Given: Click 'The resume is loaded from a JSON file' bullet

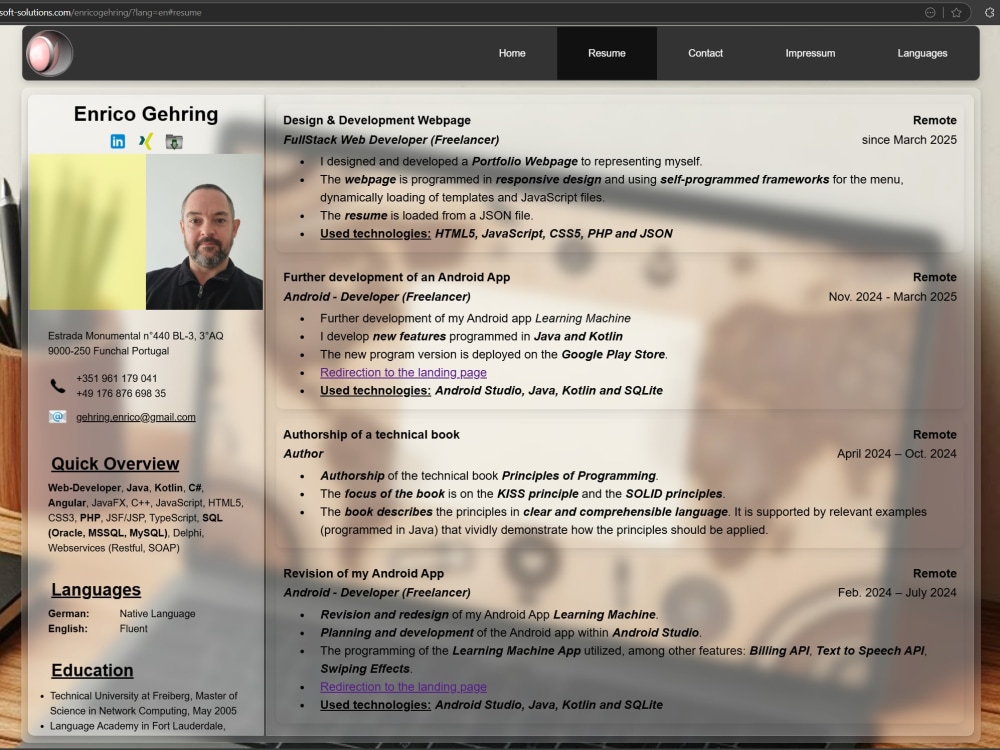Looking at the screenshot, I should [427, 216].
